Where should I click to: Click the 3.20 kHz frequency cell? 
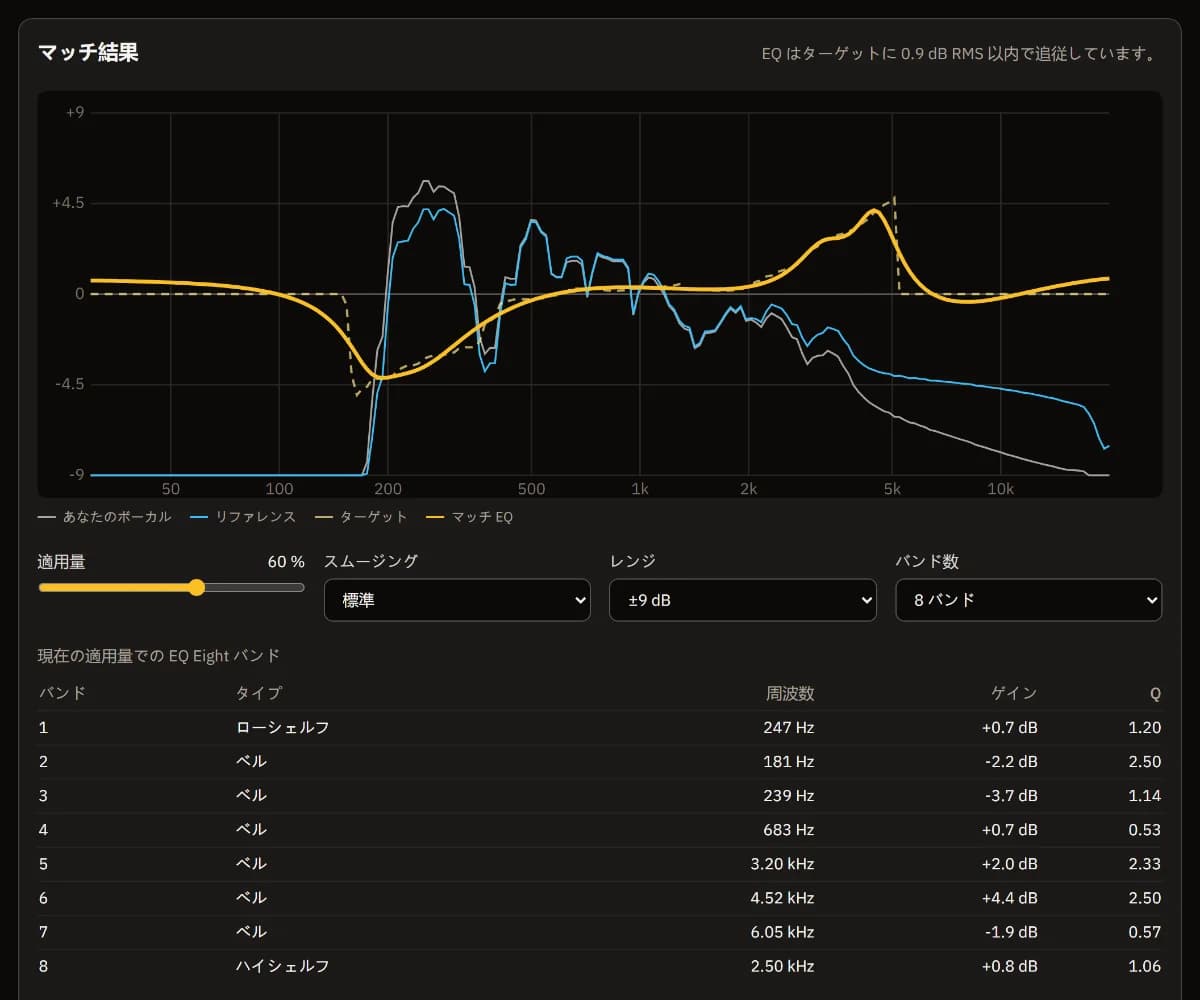(784, 863)
